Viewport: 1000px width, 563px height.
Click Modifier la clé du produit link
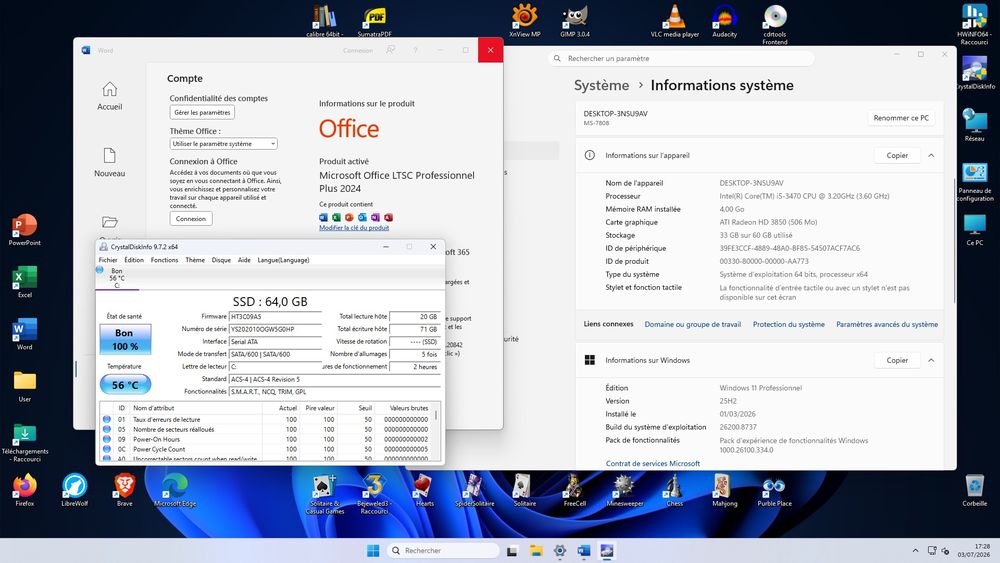pos(354,228)
